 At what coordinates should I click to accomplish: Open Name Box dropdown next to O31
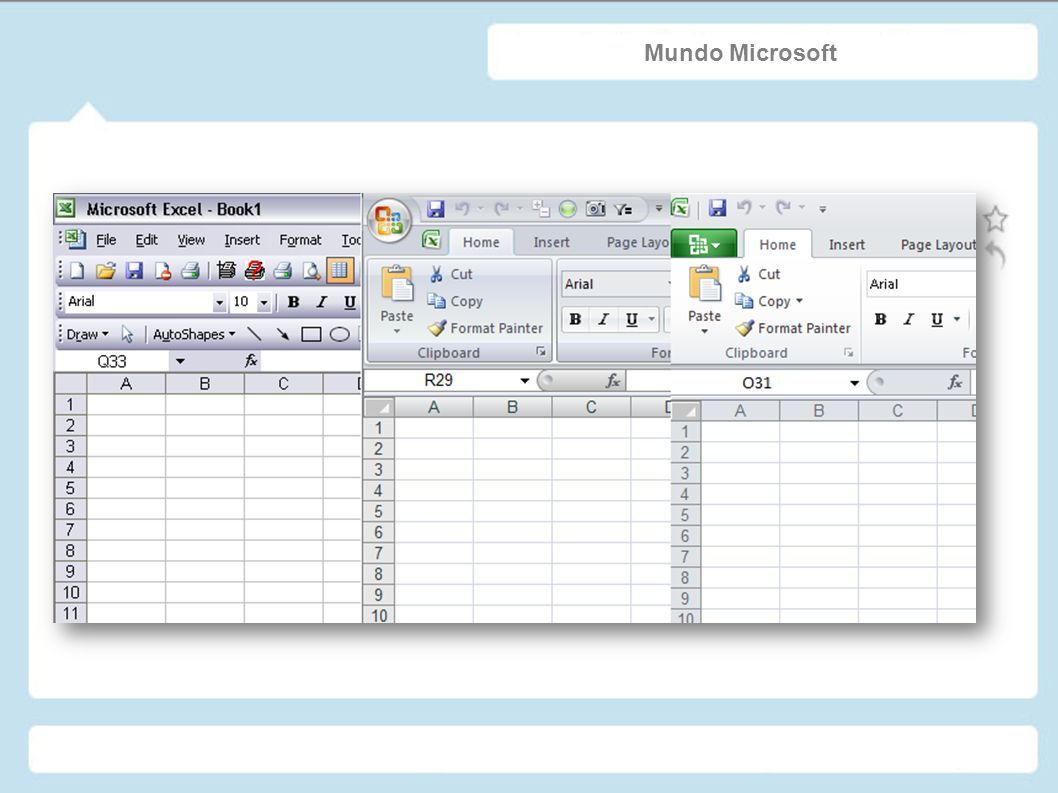(854, 383)
